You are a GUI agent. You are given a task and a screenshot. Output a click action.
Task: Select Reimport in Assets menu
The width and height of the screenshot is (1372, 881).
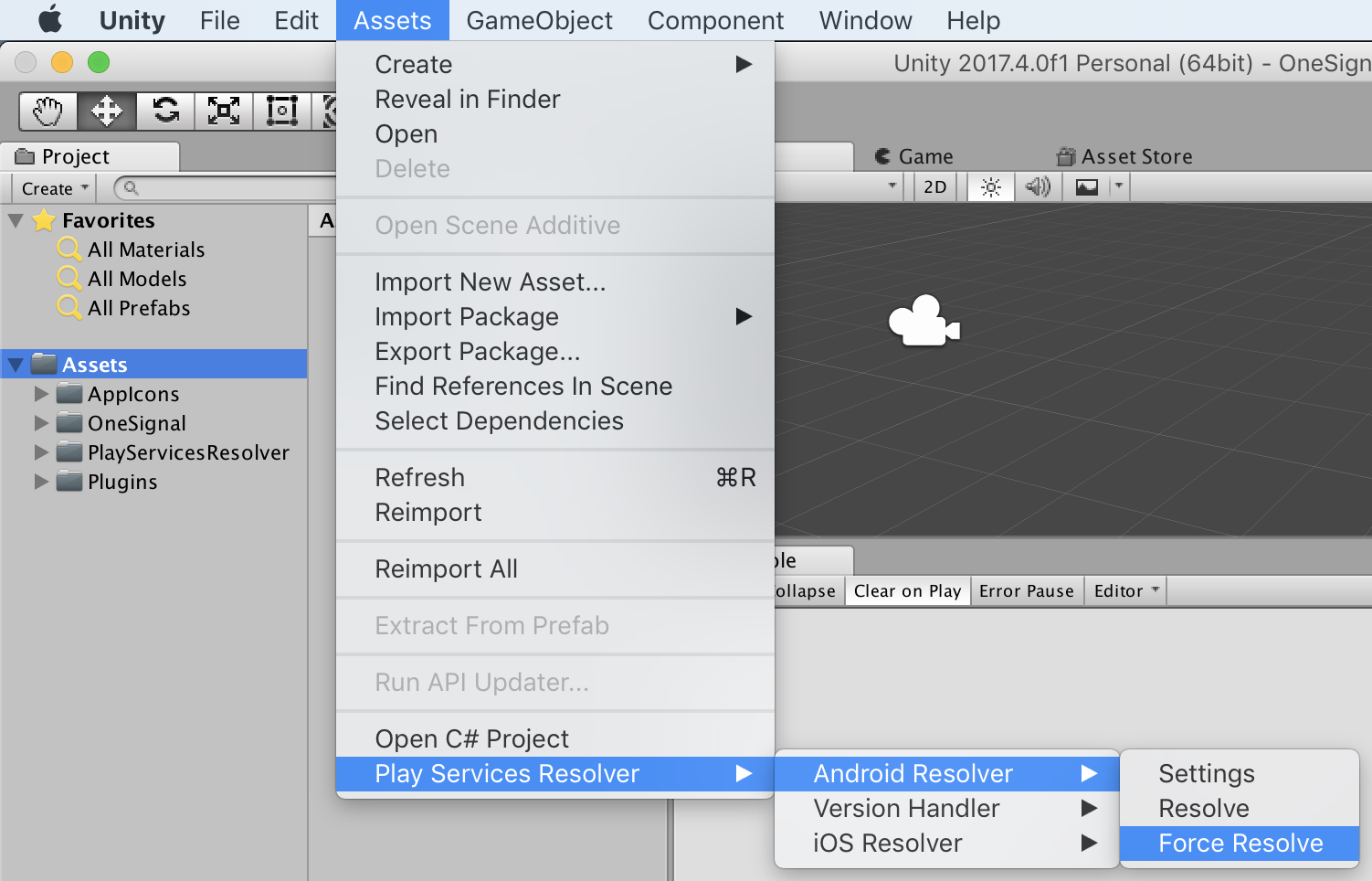555,512
